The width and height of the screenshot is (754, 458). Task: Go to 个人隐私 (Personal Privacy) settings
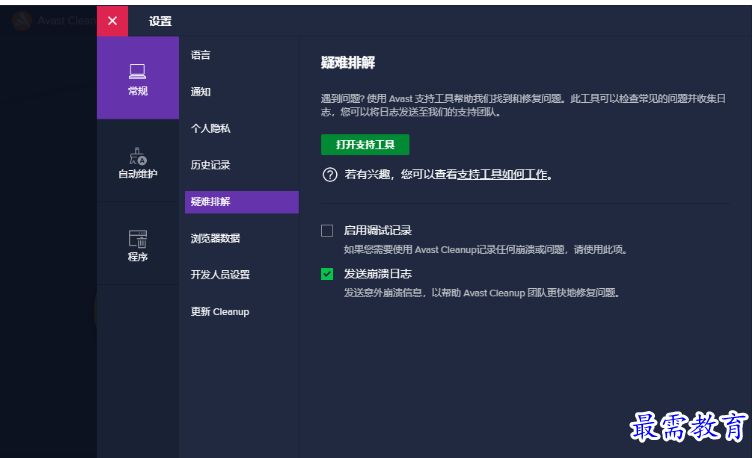(211, 128)
